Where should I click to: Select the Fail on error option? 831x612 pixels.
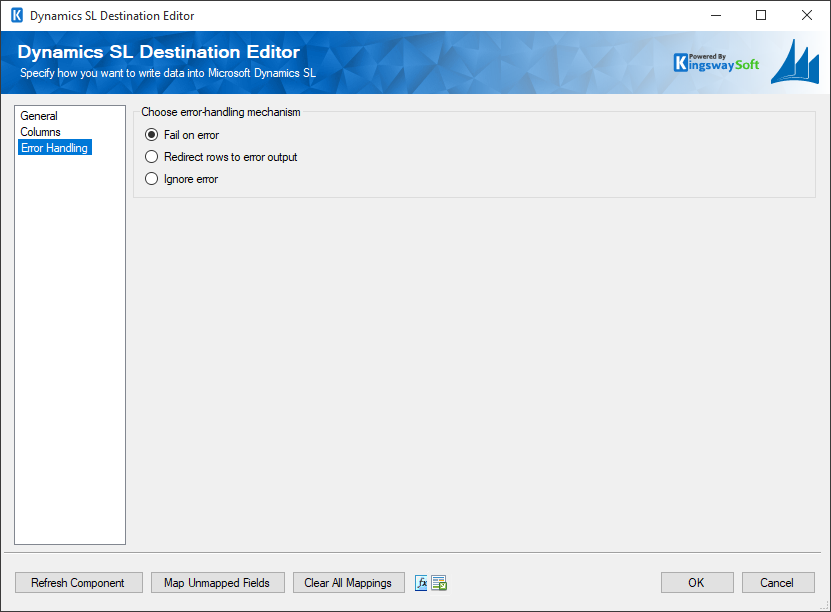[x=182, y=135]
